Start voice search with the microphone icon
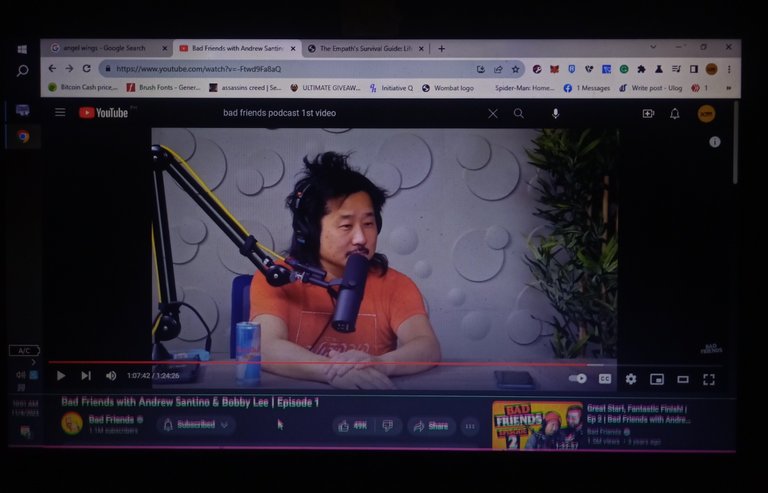The width and height of the screenshot is (768, 493). [555, 114]
